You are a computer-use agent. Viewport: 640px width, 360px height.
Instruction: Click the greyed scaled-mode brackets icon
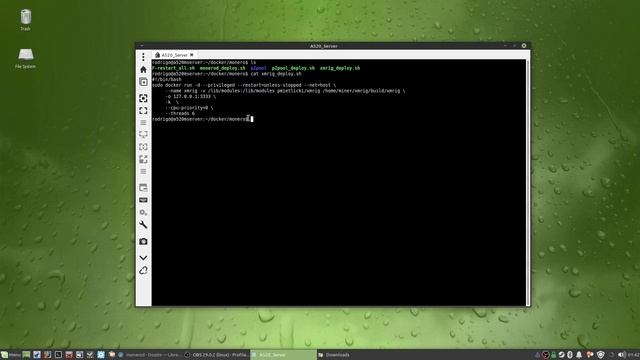(x=143, y=147)
